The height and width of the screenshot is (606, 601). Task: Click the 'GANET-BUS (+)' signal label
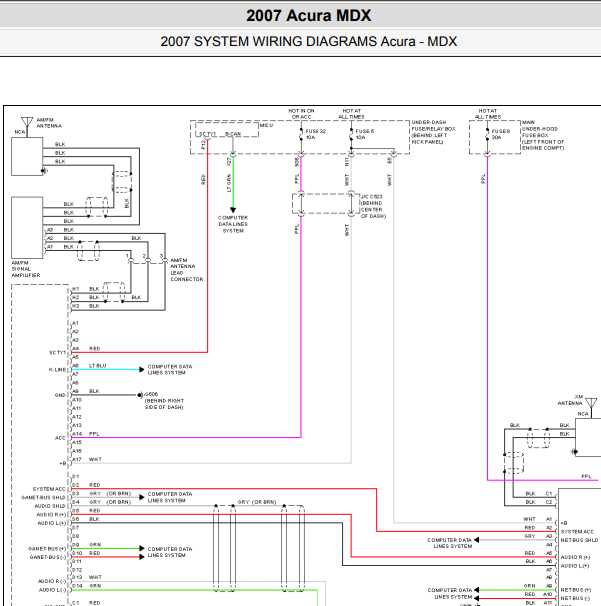tap(47, 549)
